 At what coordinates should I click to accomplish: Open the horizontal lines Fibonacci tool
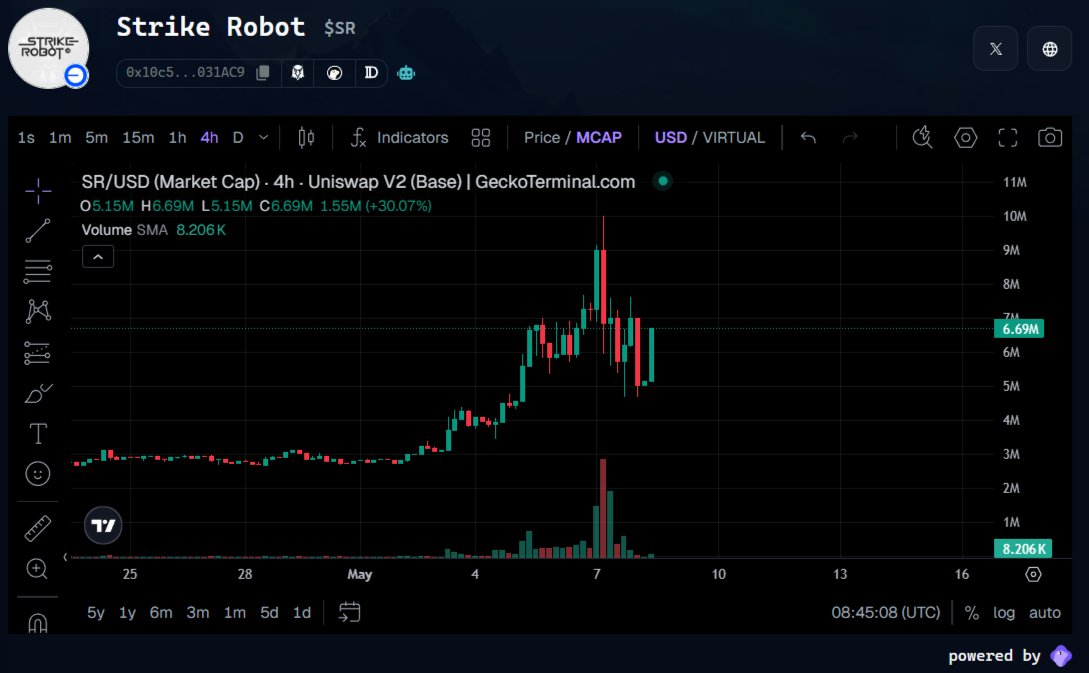pyautogui.click(x=38, y=272)
